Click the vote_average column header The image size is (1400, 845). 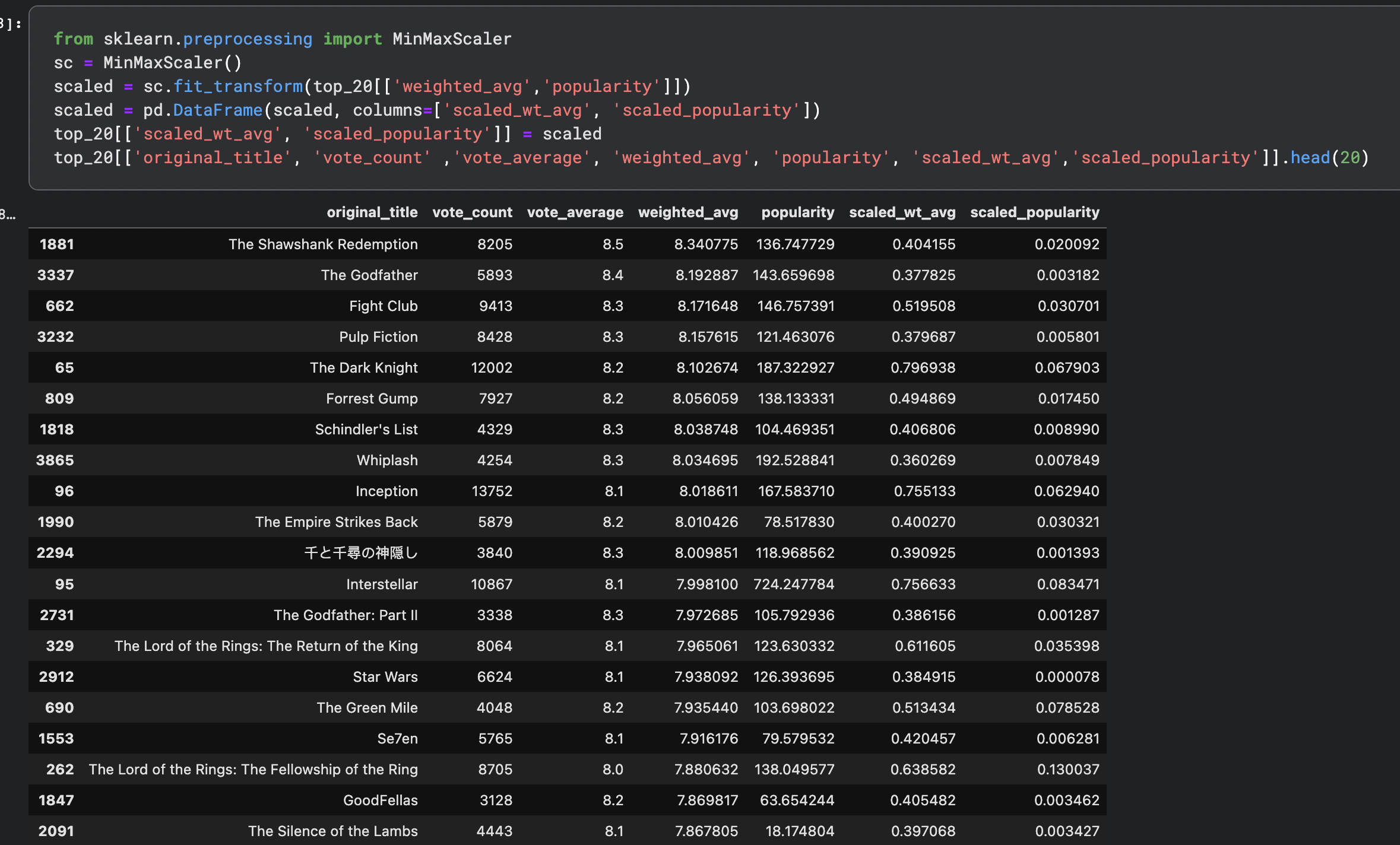tap(575, 212)
